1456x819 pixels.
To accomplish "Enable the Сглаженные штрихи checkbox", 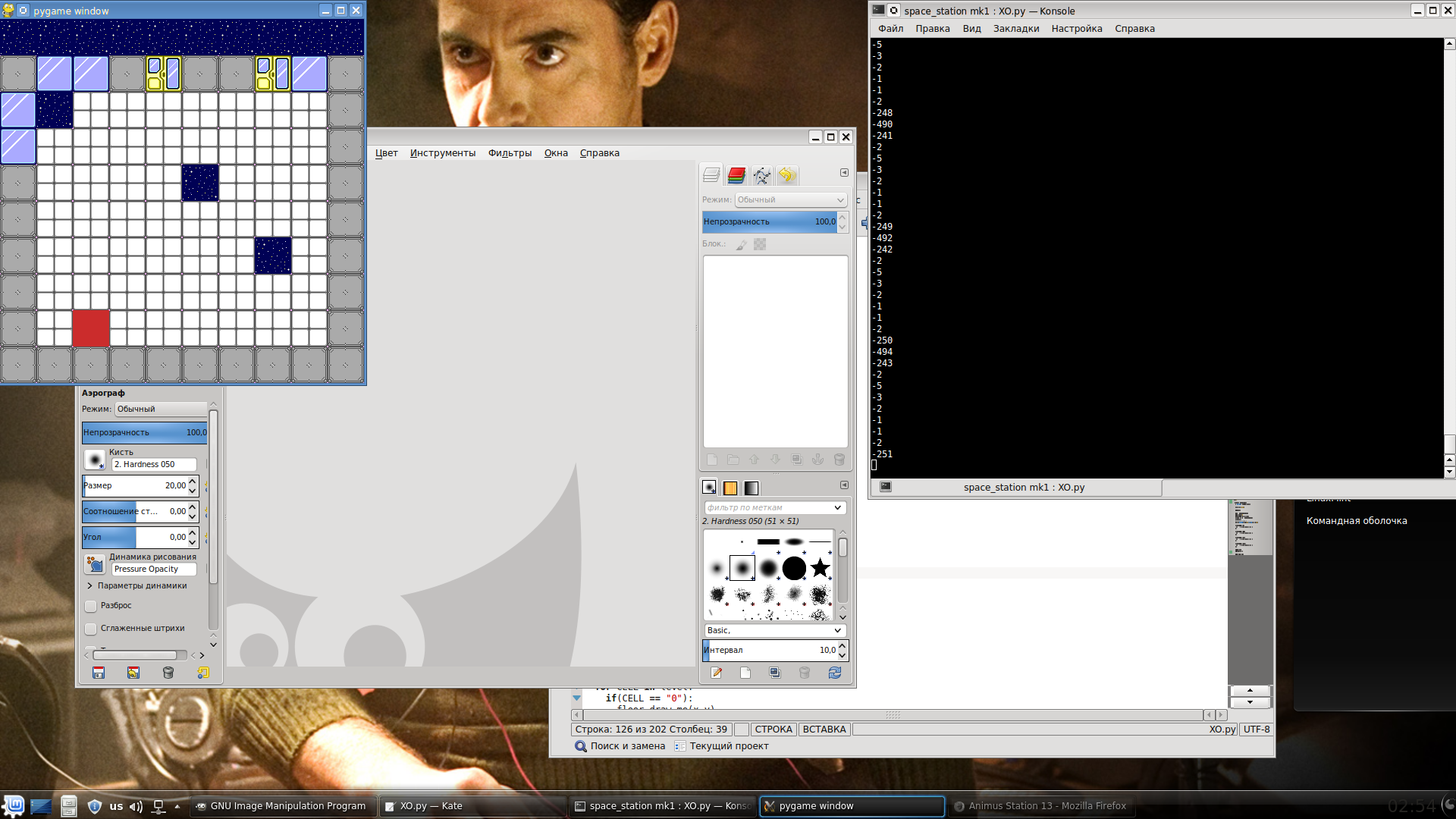I will [91, 629].
